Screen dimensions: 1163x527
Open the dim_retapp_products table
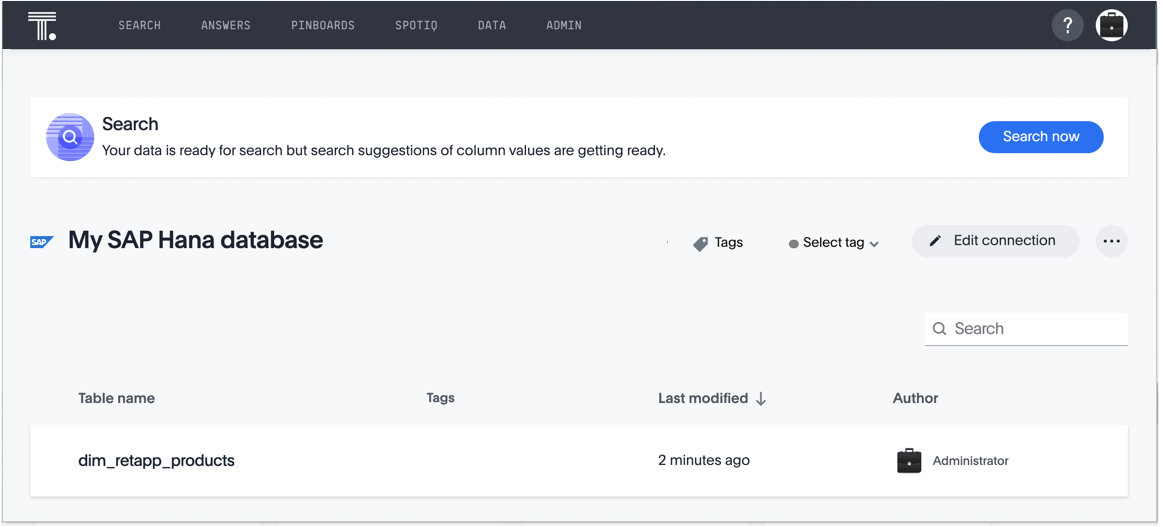coord(156,461)
